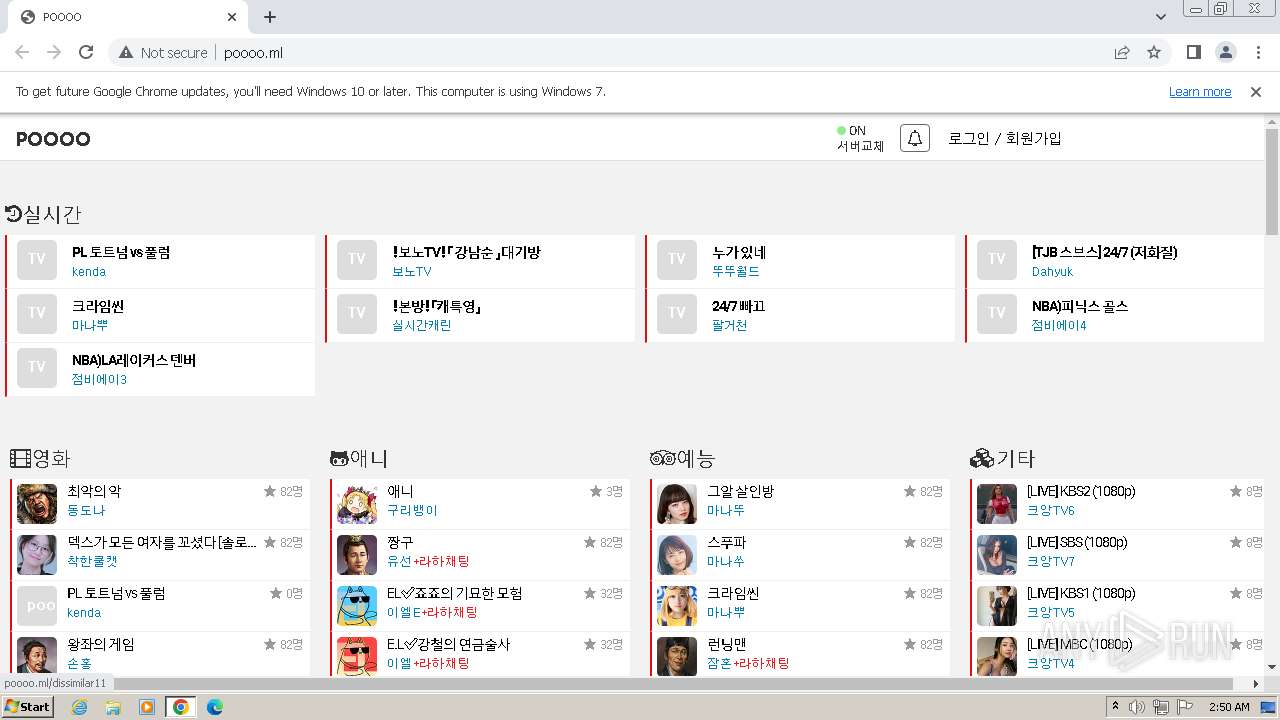Viewport: 1280px width, 720px height.
Task: Click the TV icon beside [TJB 스브스] 24/7
Action: click(997, 259)
